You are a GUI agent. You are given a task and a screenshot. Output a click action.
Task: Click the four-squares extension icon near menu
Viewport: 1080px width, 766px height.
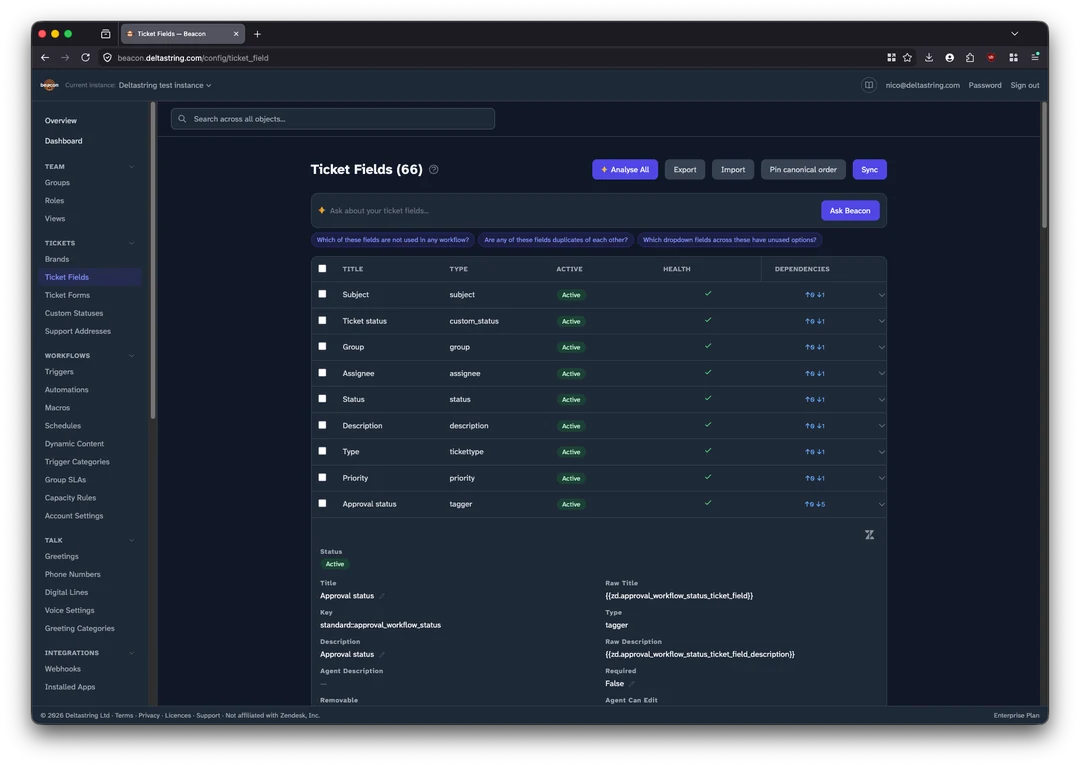tap(1013, 58)
